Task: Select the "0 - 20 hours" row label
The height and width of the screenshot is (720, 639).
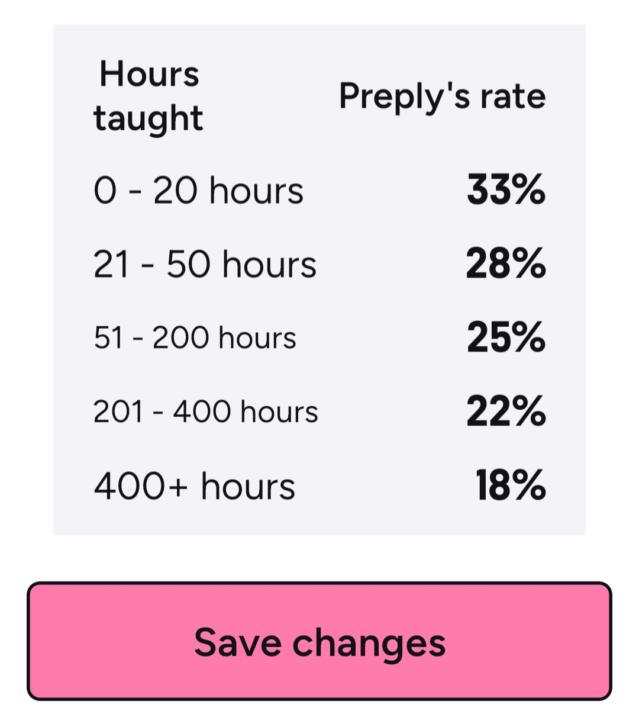Action: 198,190
